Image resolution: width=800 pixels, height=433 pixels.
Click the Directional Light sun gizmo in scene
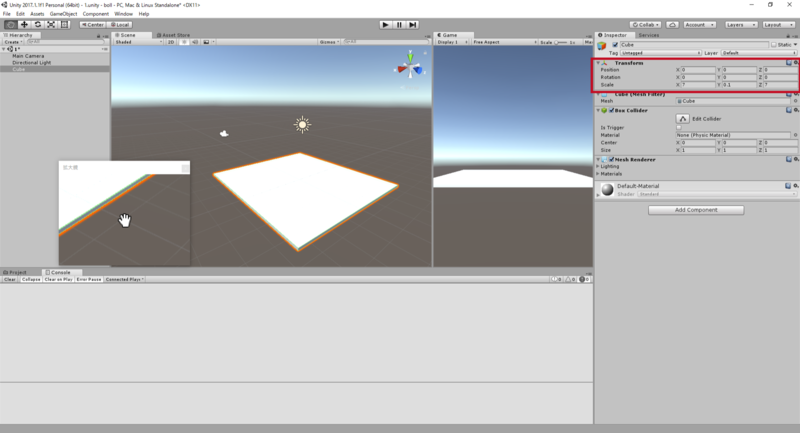pyautogui.click(x=302, y=124)
